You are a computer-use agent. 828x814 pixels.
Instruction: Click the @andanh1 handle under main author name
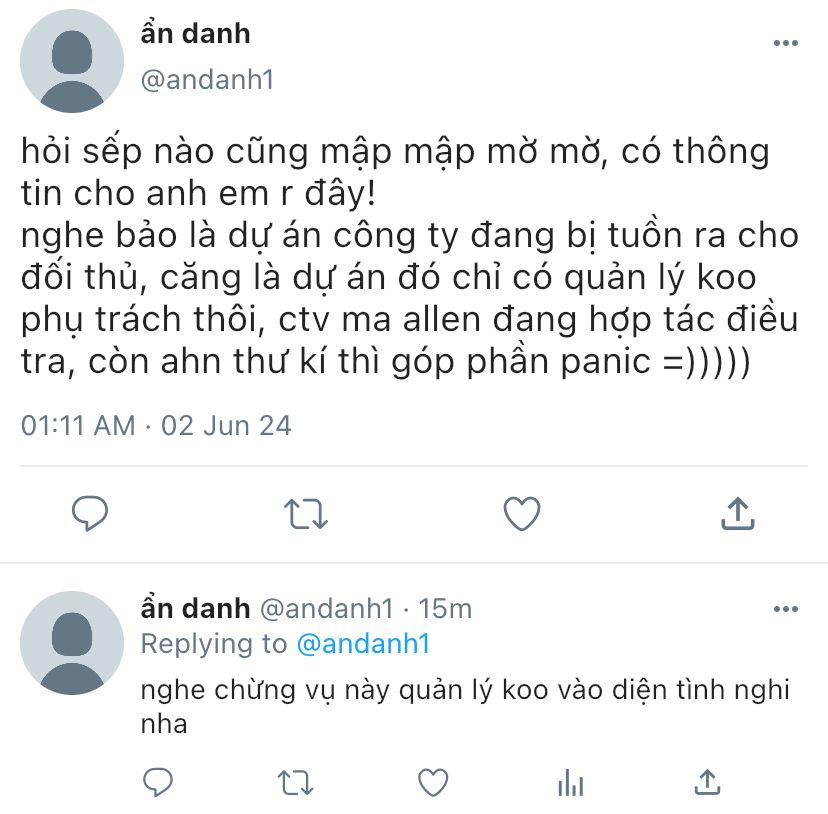[x=208, y=80]
